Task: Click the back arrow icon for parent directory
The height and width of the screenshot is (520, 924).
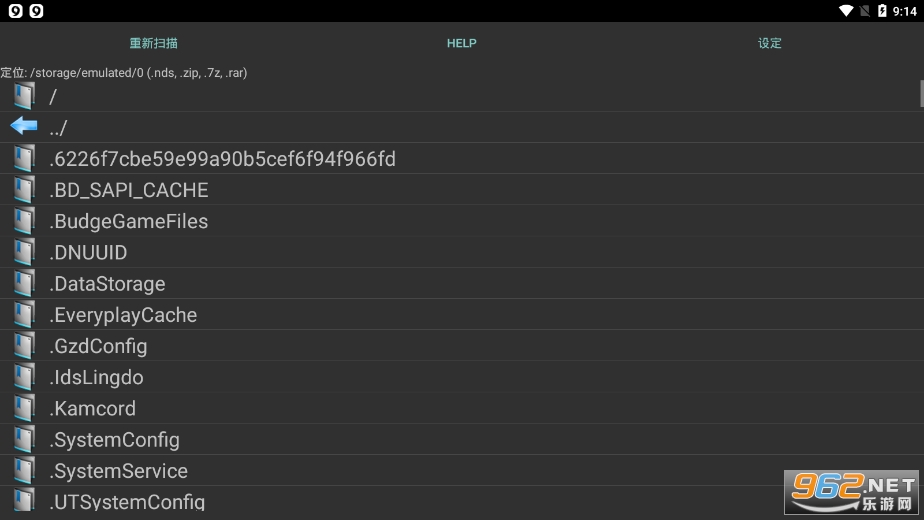Action: pyautogui.click(x=24, y=127)
